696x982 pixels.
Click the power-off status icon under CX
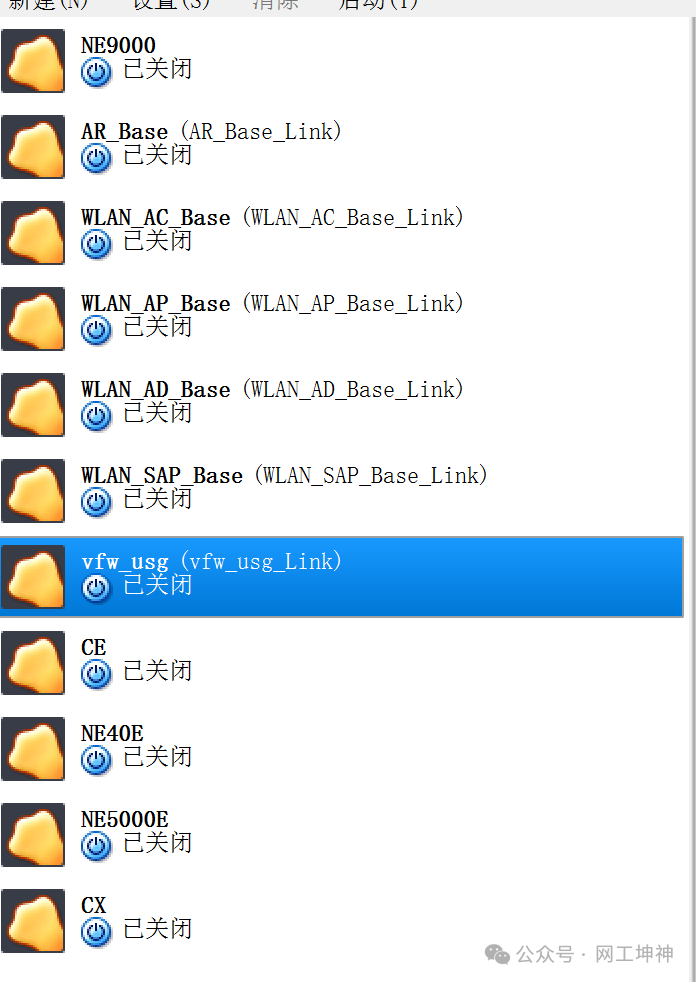(x=96, y=931)
